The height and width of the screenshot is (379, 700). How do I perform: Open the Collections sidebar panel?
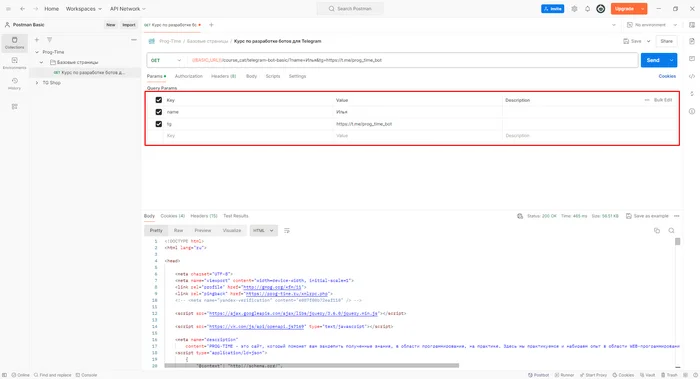(14, 43)
